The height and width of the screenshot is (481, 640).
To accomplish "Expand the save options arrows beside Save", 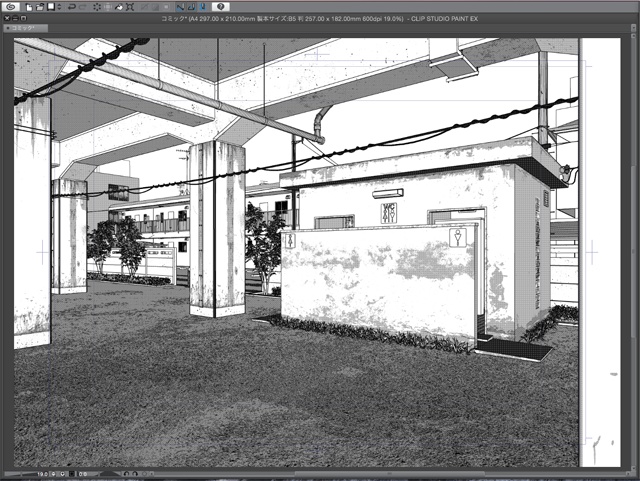I will [x=59, y=7].
